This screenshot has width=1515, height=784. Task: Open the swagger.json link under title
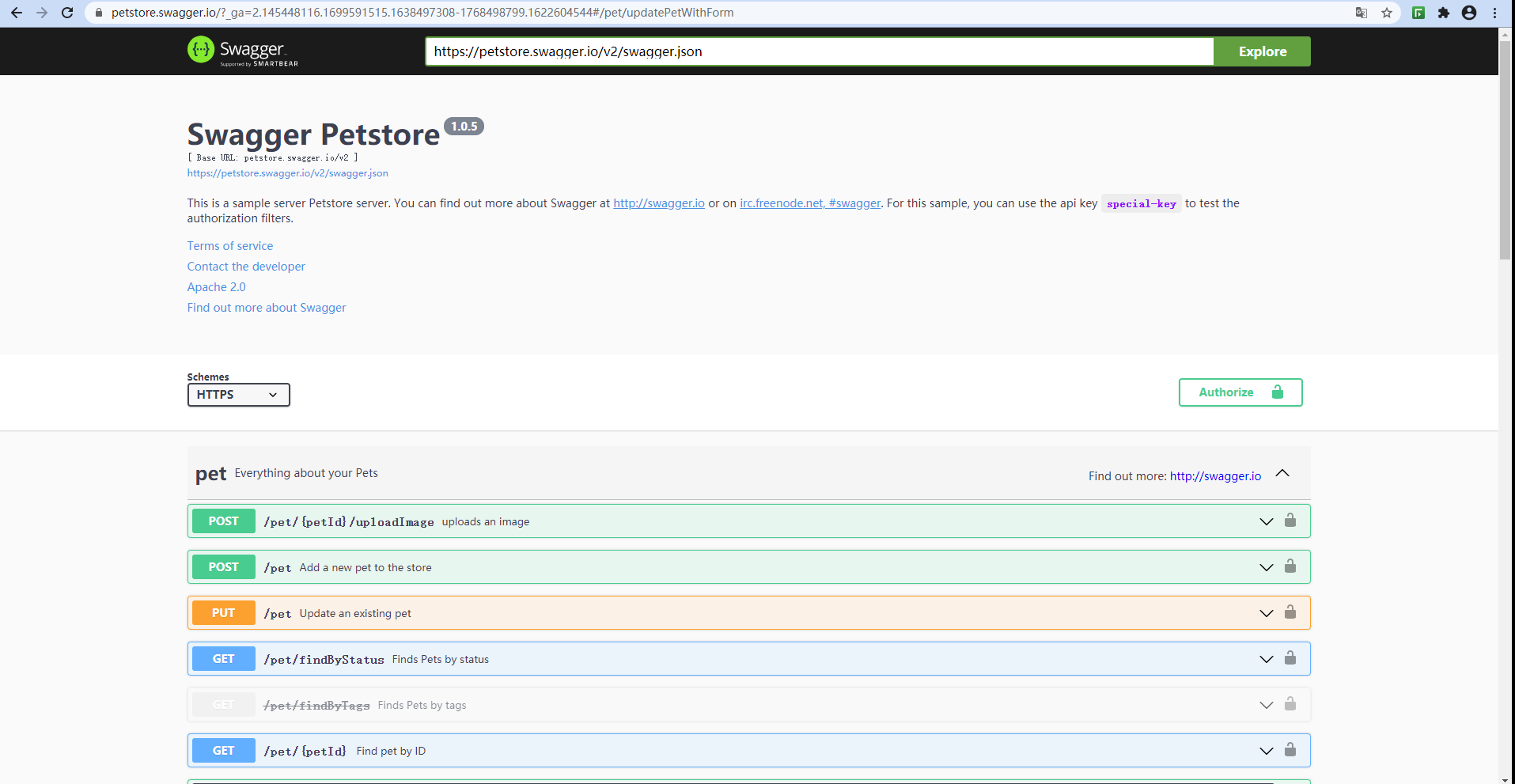point(287,173)
